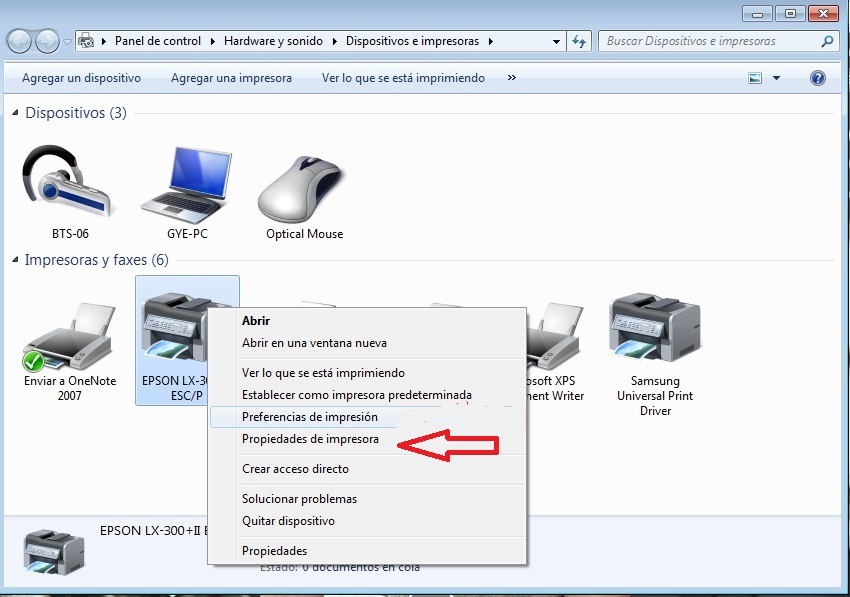Choose Propiedades at the menu bottom
This screenshot has width=850, height=597.
click(x=367, y=550)
